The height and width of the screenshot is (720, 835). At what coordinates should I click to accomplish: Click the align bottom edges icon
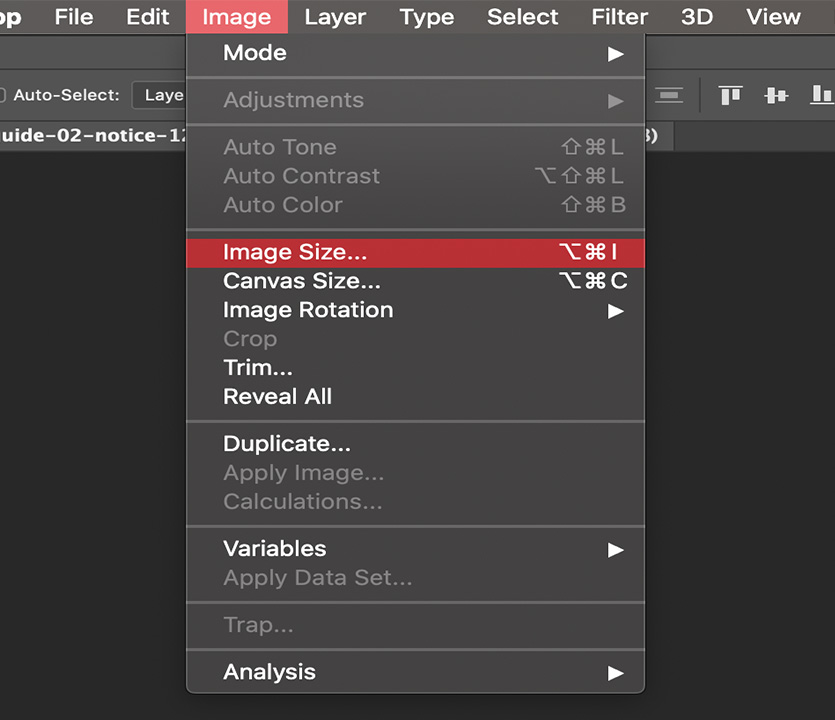822,95
